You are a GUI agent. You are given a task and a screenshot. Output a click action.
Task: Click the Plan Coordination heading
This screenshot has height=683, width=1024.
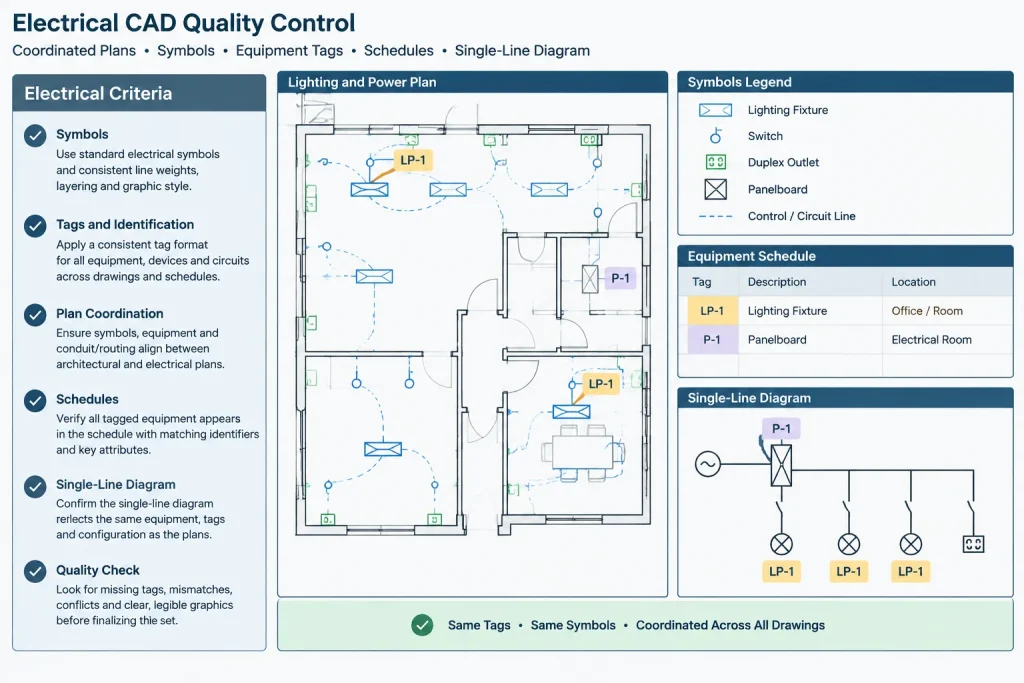click(x=109, y=313)
